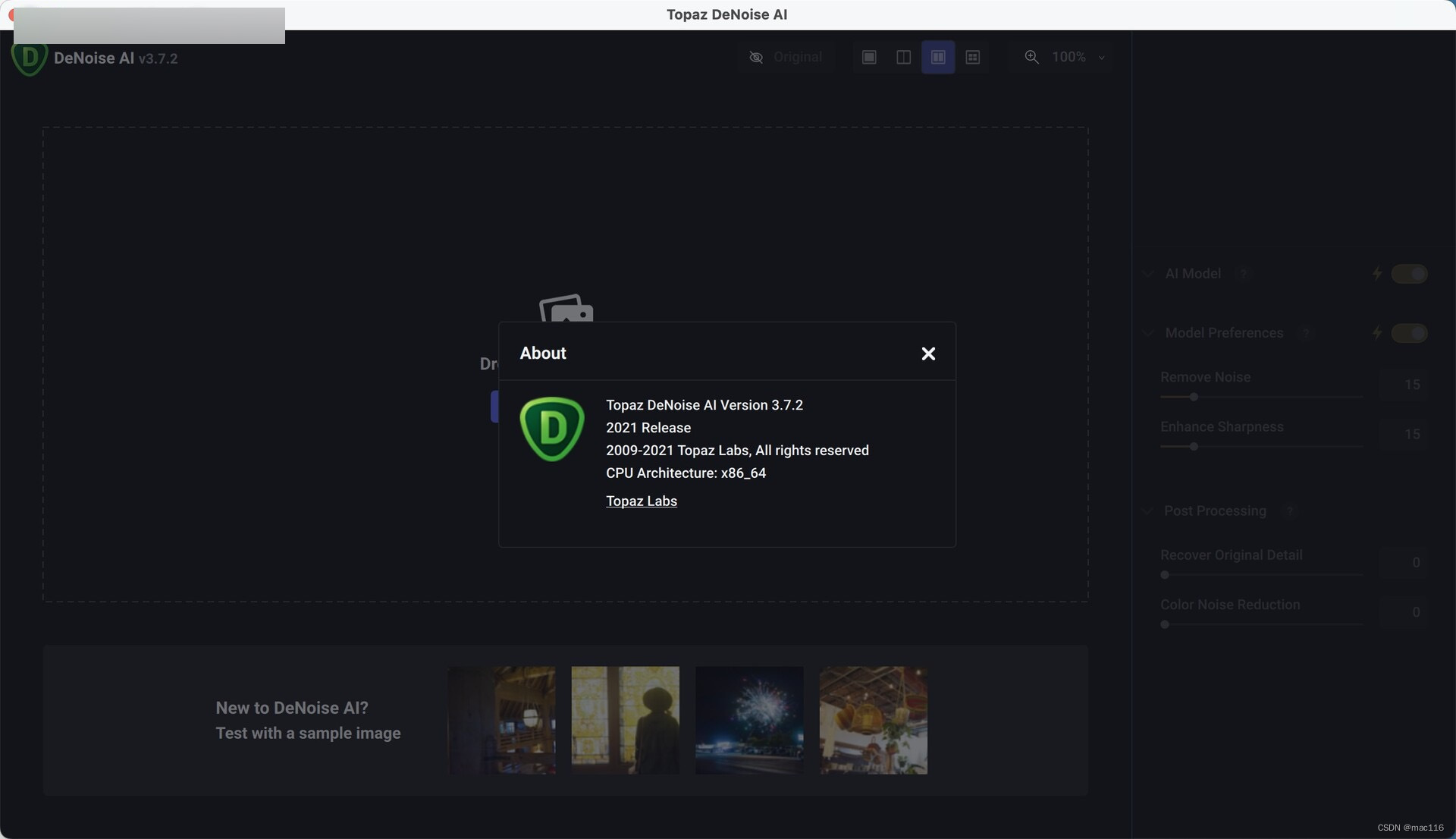Screen dimensions: 1456x839
Task: Click the Color Noise Reduction value field
Action: [x=1403, y=612]
